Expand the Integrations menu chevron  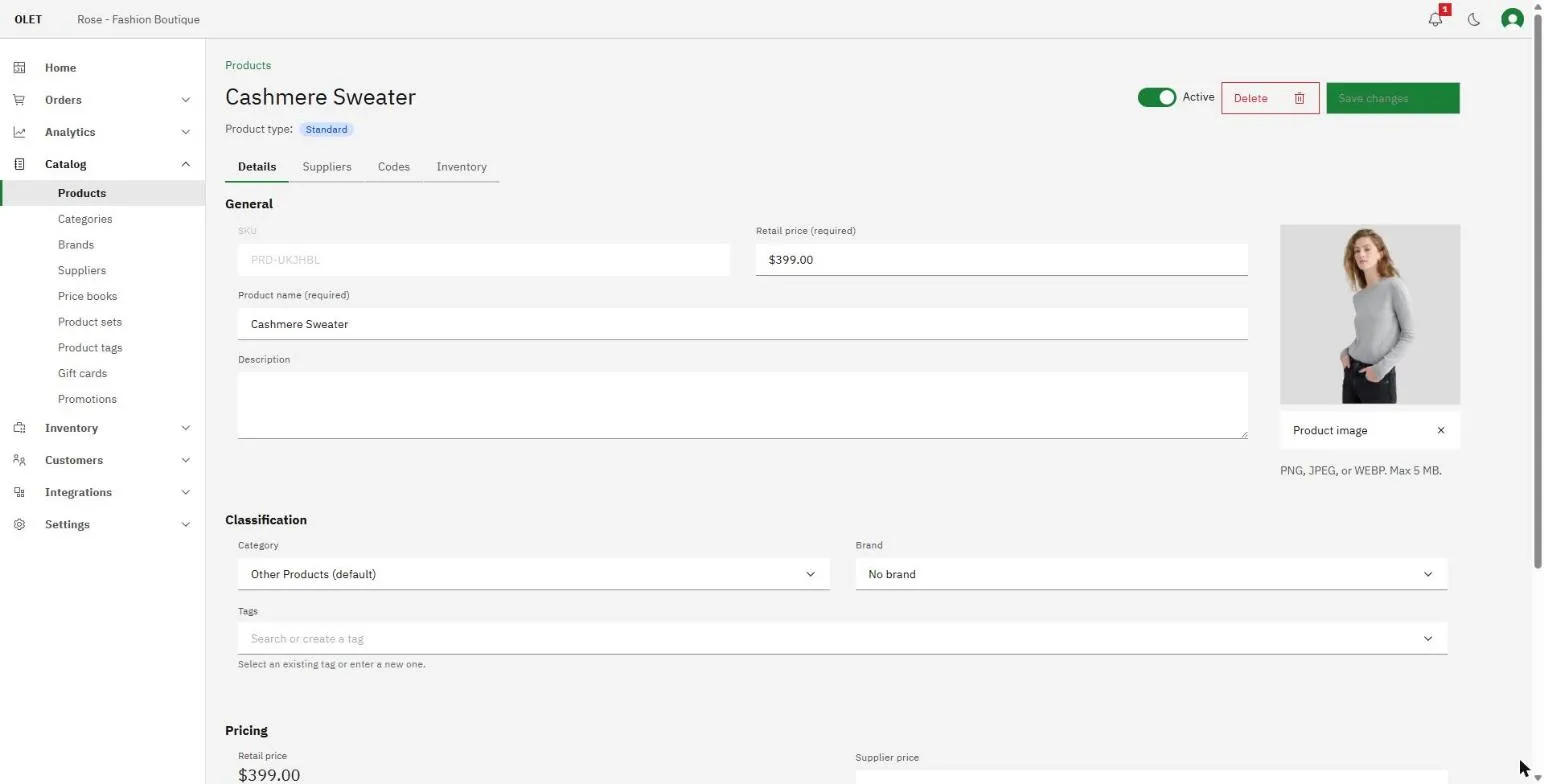tap(185, 492)
